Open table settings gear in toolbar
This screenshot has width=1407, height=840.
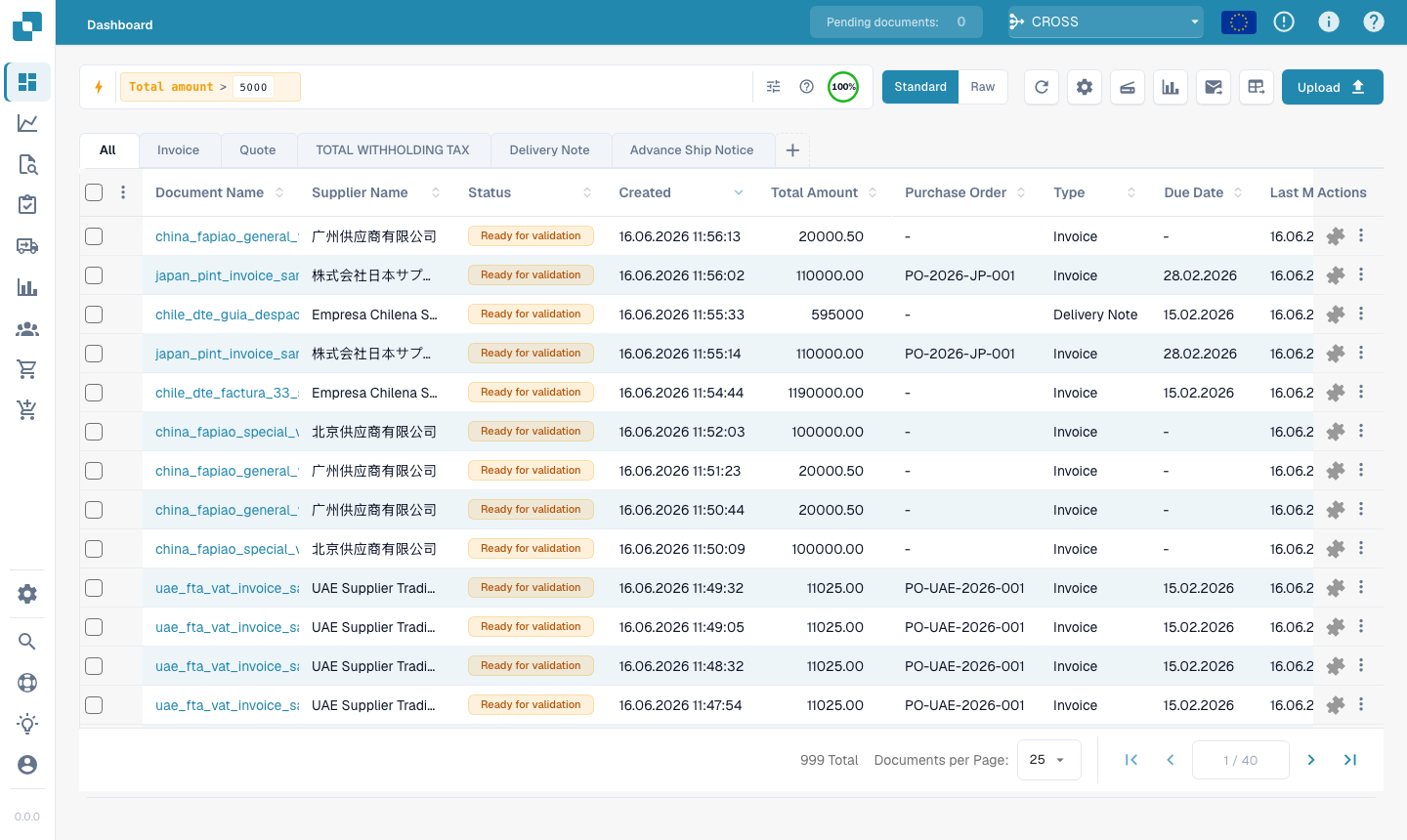pyautogui.click(x=1085, y=87)
